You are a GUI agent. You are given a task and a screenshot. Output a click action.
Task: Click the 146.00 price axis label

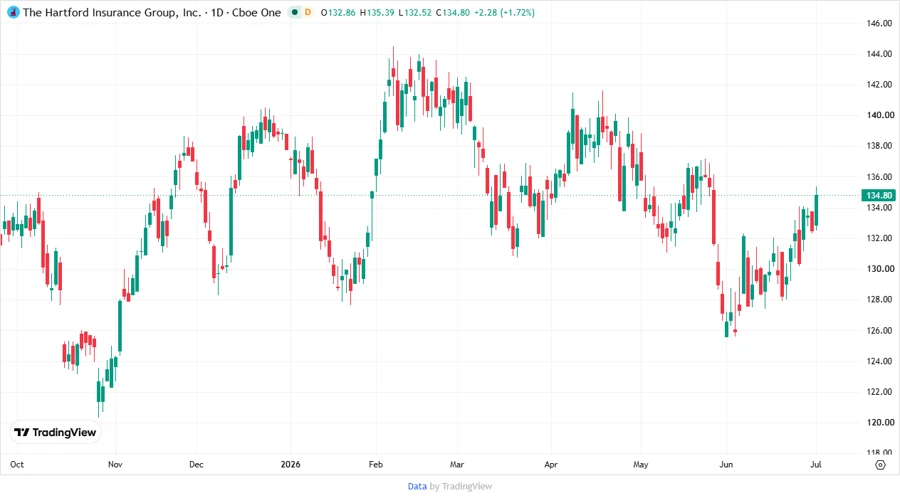880,24
